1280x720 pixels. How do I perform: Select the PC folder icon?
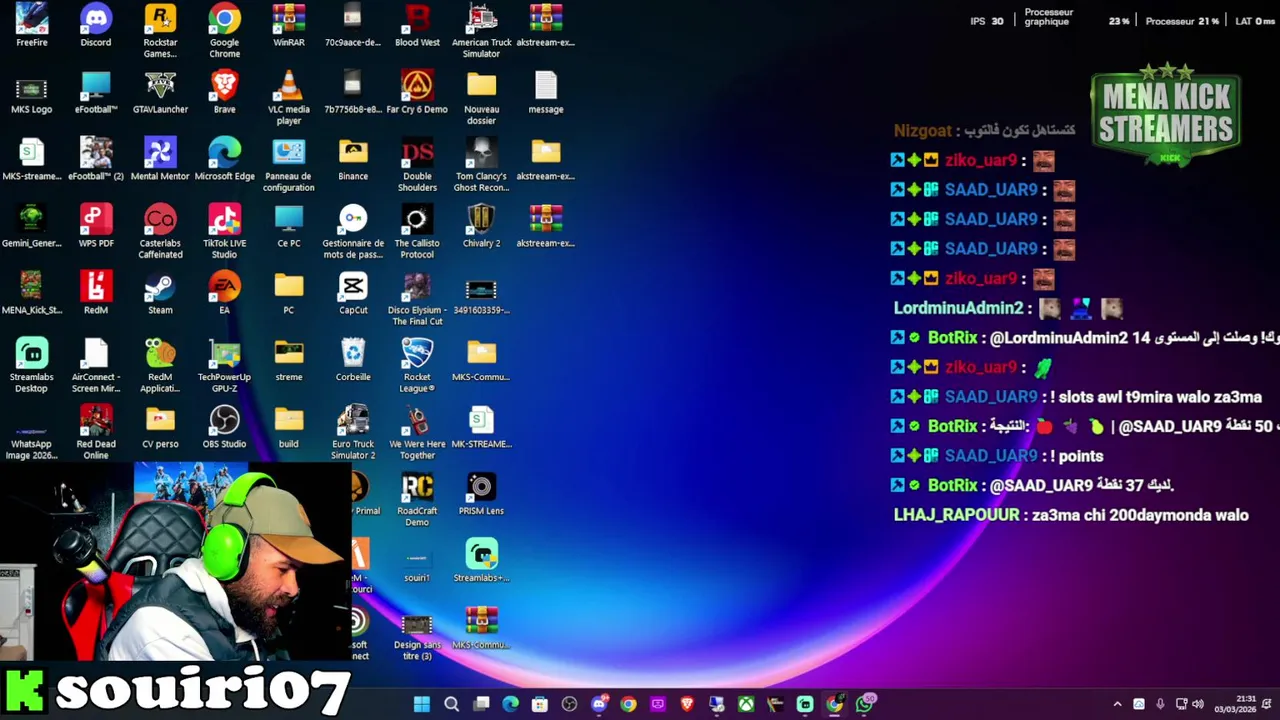coord(289,293)
